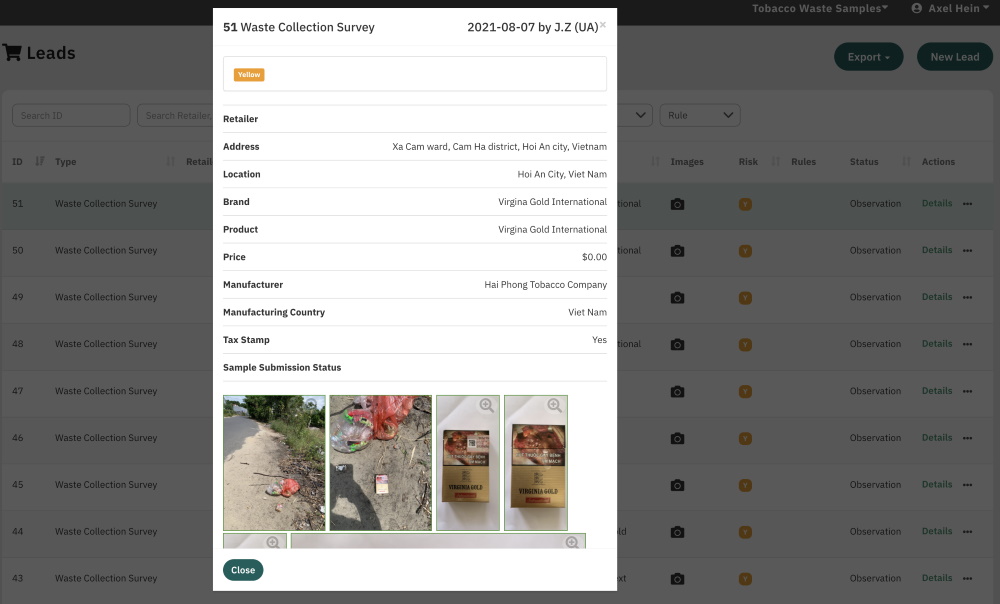This screenshot has width=1000, height=604.
Task: Sort the table by the Risk column
Action: point(748,162)
